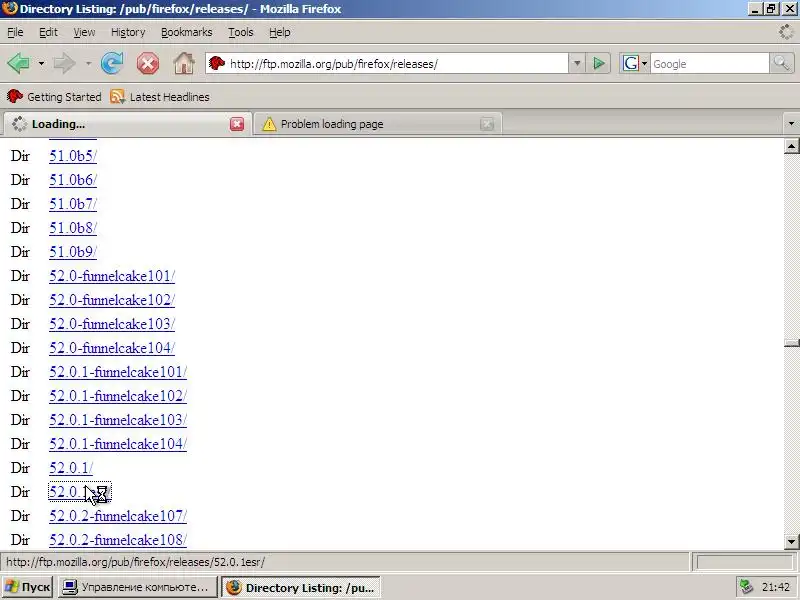Open the 52.0.1/ directory link
The width and height of the screenshot is (800, 600).
click(x=71, y=468)
